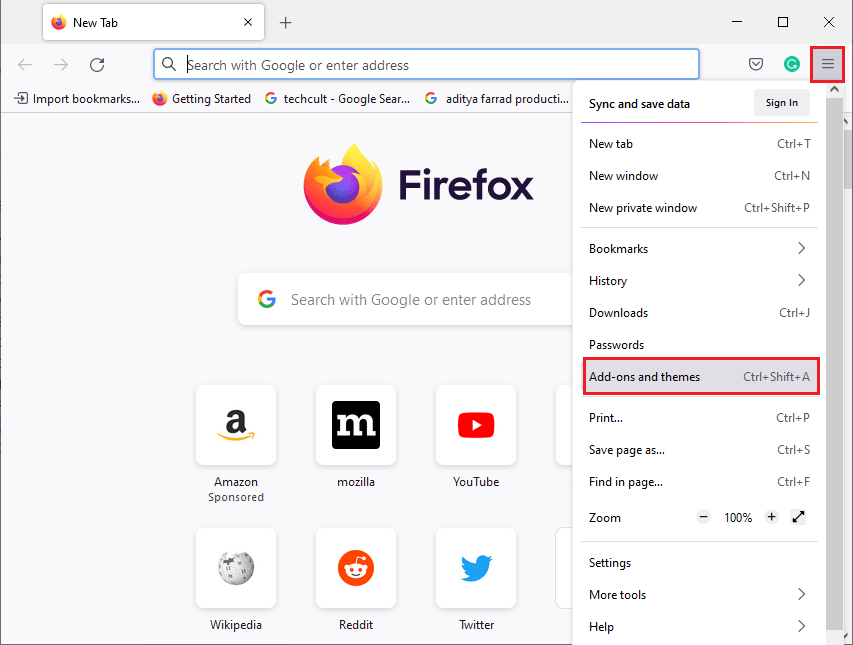Click Sign In button in menu
This screenshot has width=853, height=645.
[782, 103]
